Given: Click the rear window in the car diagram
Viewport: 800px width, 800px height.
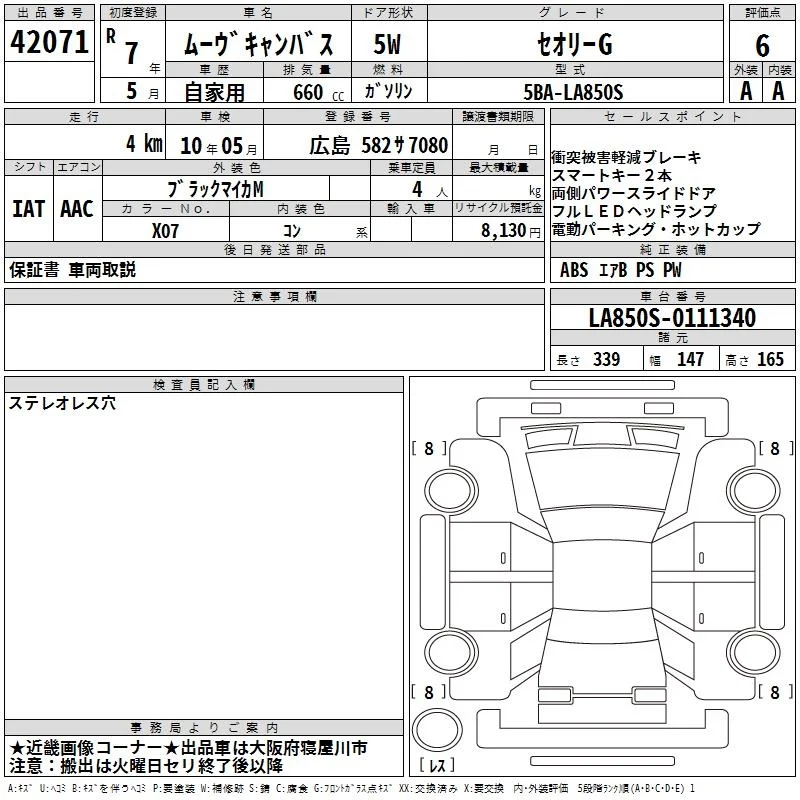Looking at the screenshot, I should coord(602,625).
